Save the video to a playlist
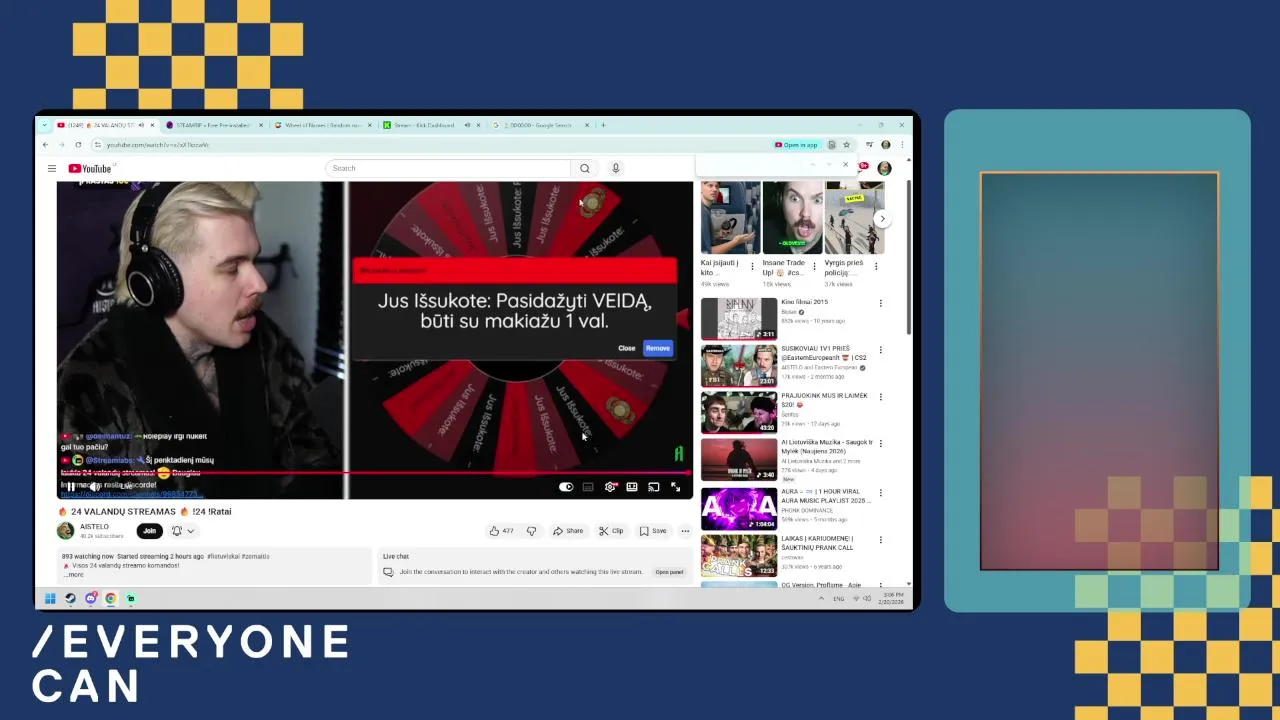Image resolution: width=1280 pixels, height=720 pixels. tap(653, 531)
